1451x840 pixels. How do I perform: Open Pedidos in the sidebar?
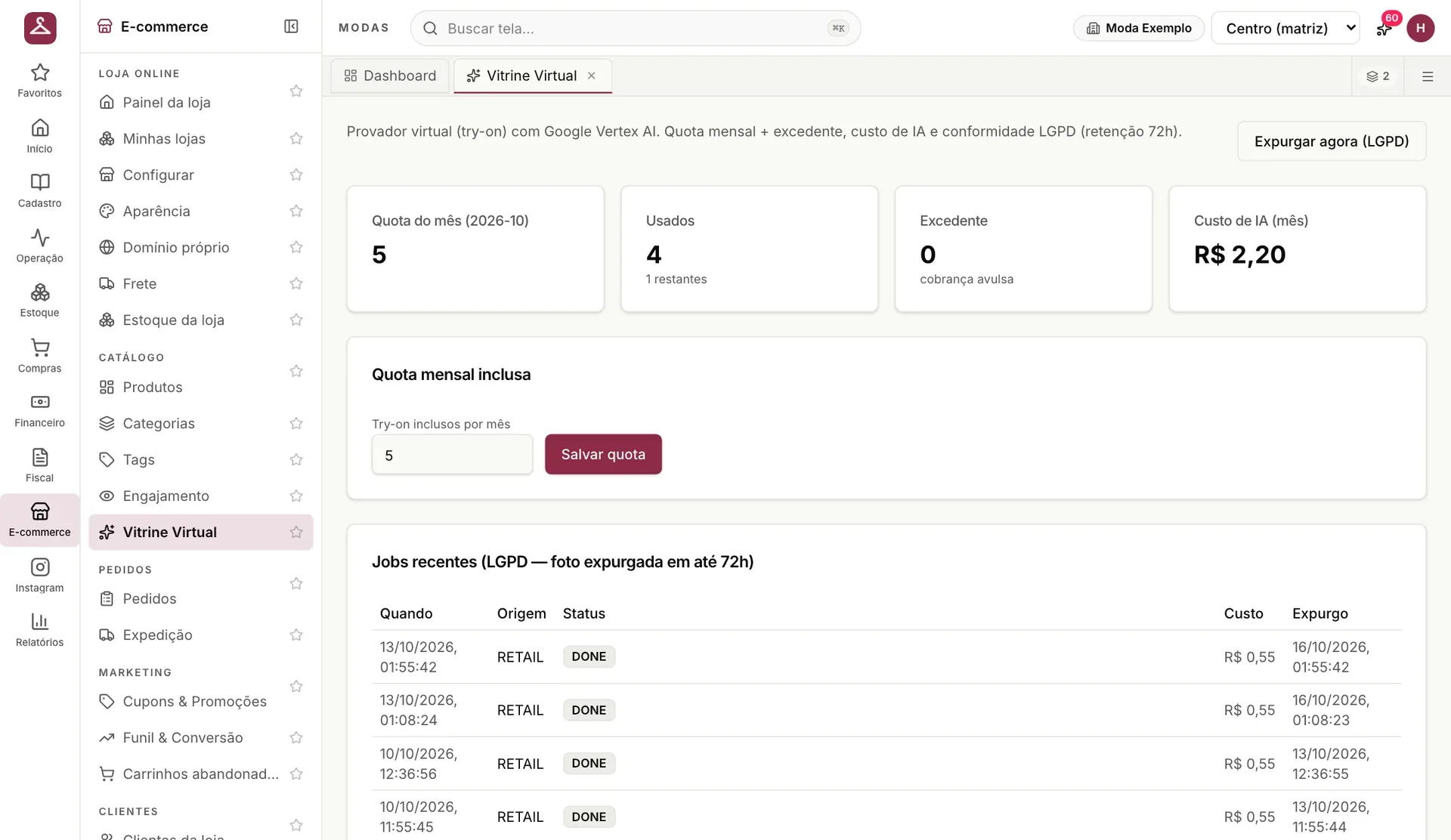(200, 598)
